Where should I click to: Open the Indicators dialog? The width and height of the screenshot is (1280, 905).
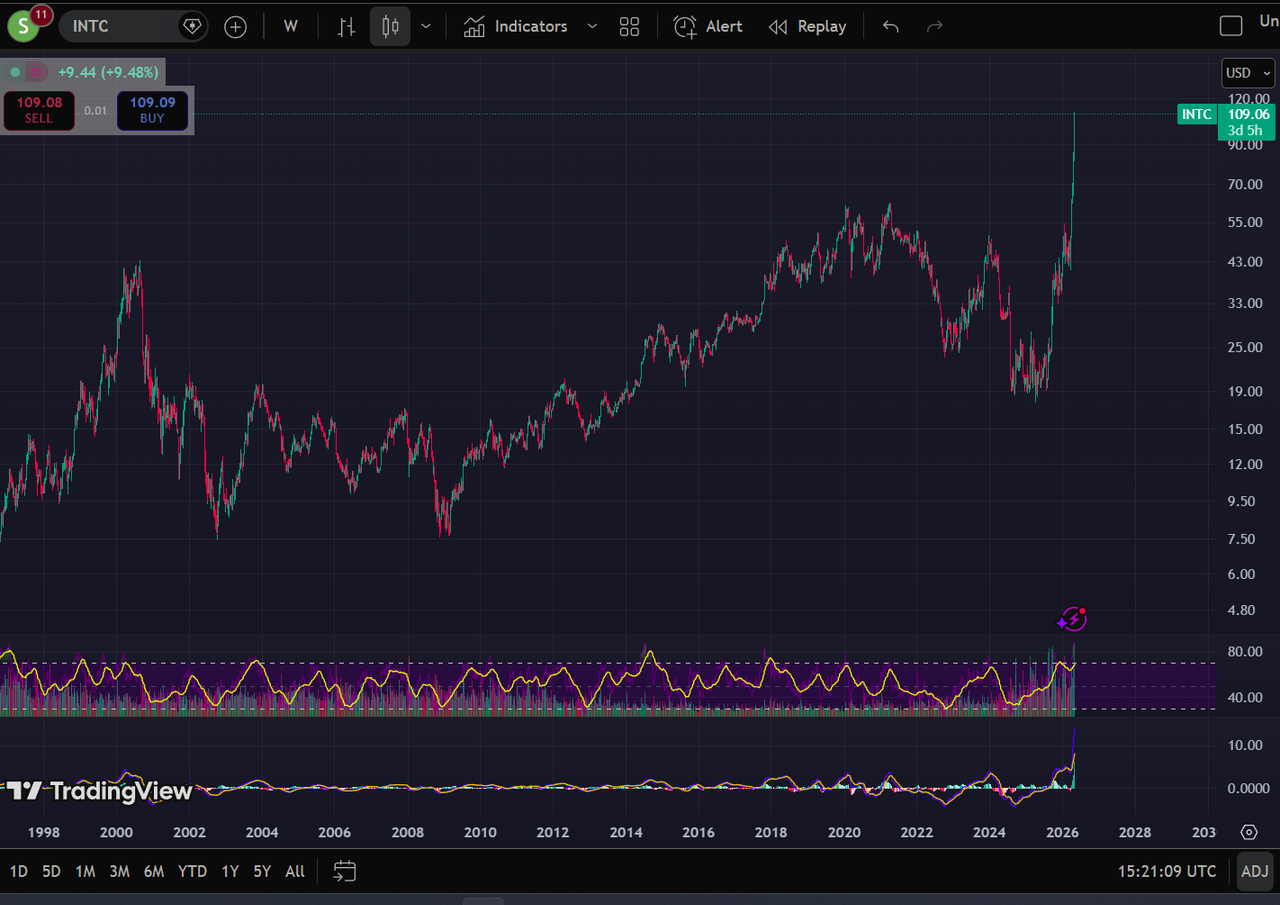coord(515,26)
